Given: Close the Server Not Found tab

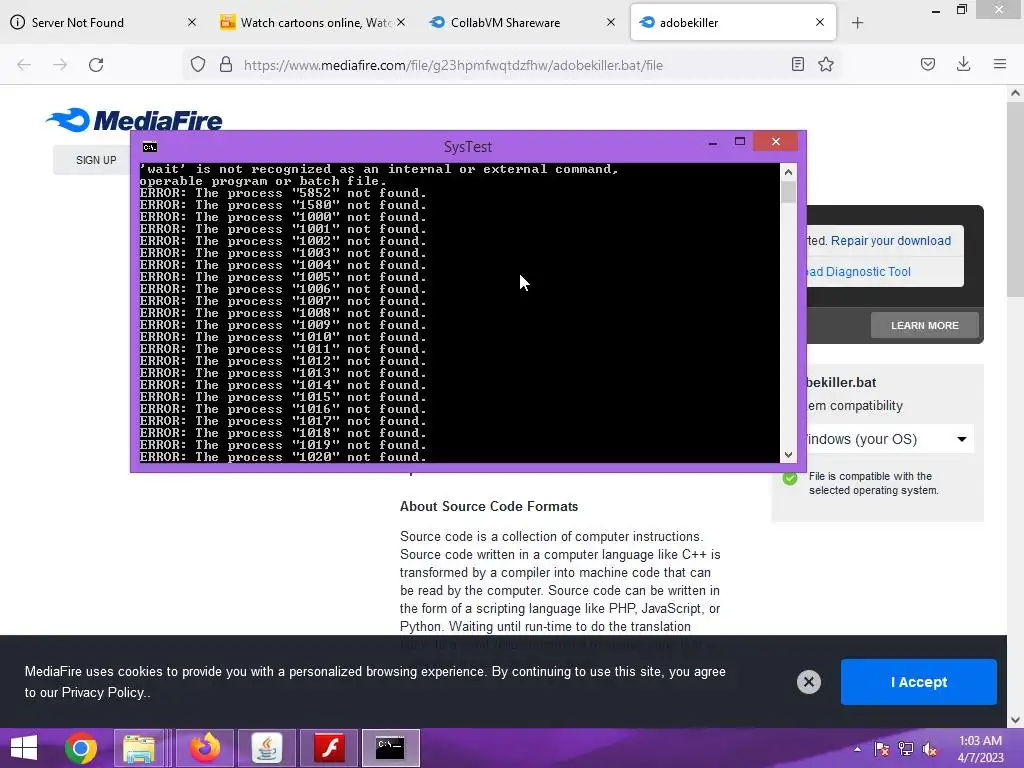Looking at the screenshot, I should (x=191, y=22).
